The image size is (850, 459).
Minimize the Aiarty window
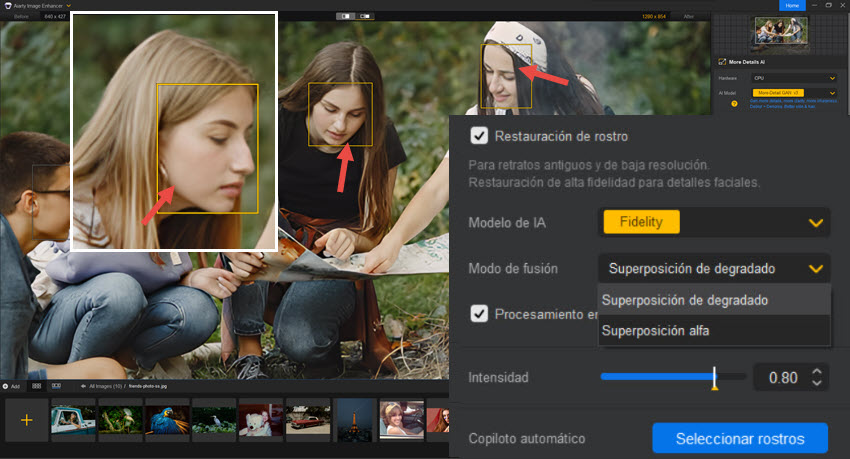pos(814,5)
